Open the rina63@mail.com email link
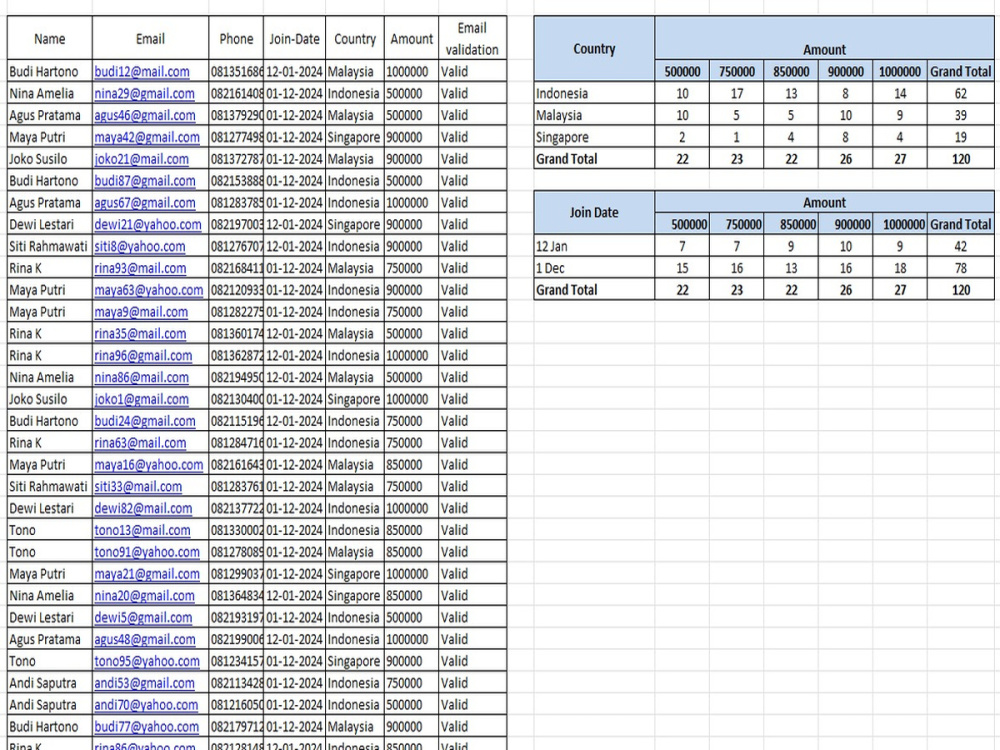Viewport: 1000px width, 750px height. pyautogui.click(x=140, y=443)
